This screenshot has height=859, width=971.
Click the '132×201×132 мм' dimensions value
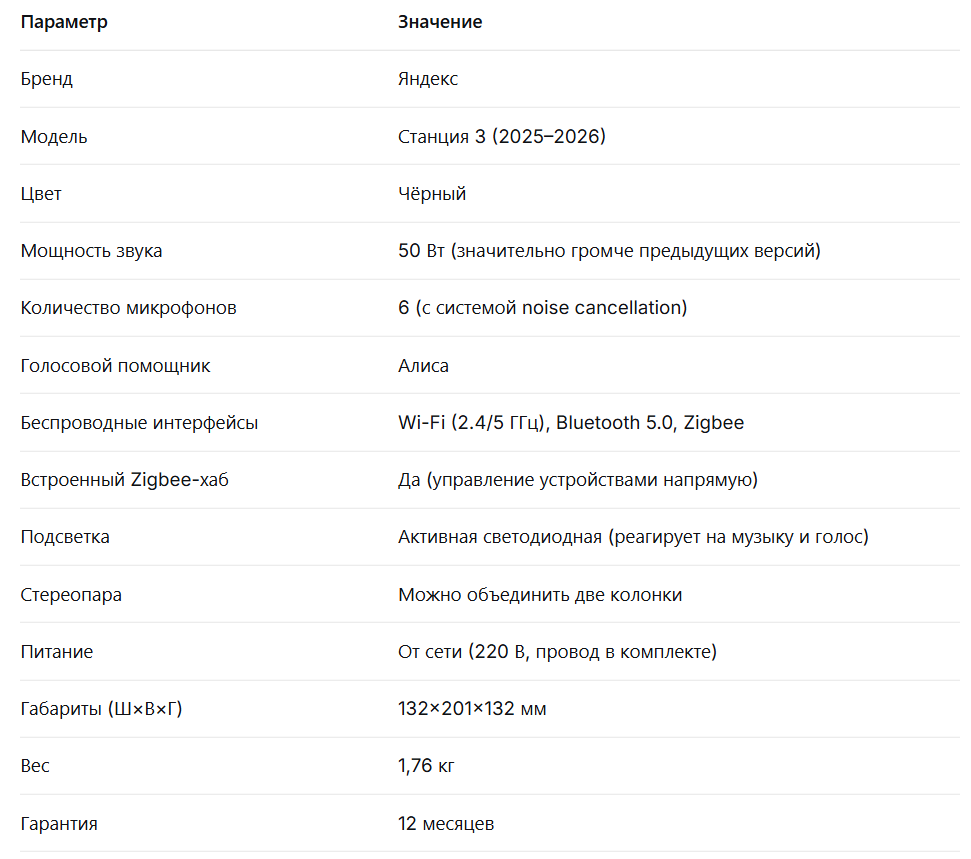pyautogui.click(x=472, y=709)
